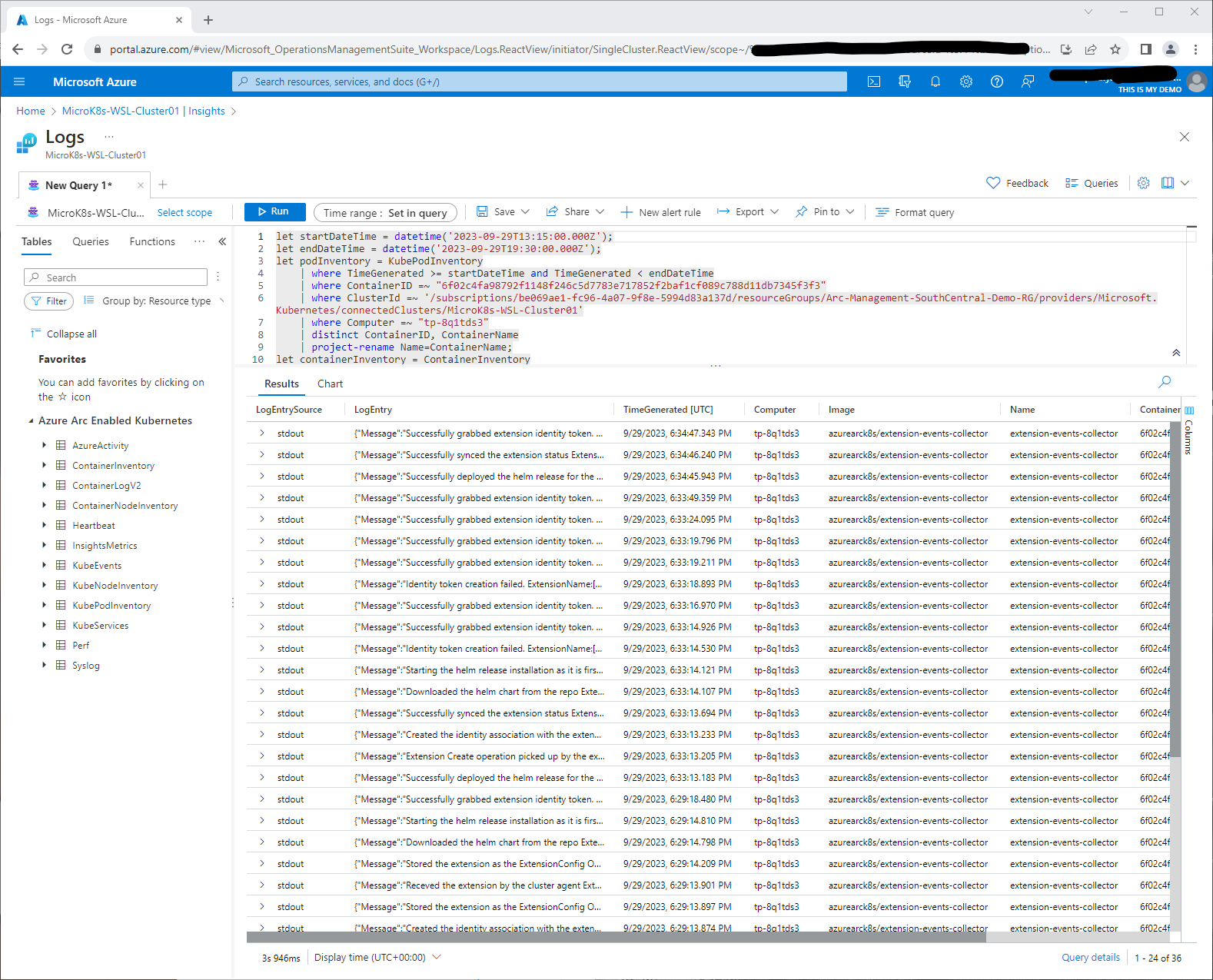Expand the first stdout result row

click(x=262, y=434)
